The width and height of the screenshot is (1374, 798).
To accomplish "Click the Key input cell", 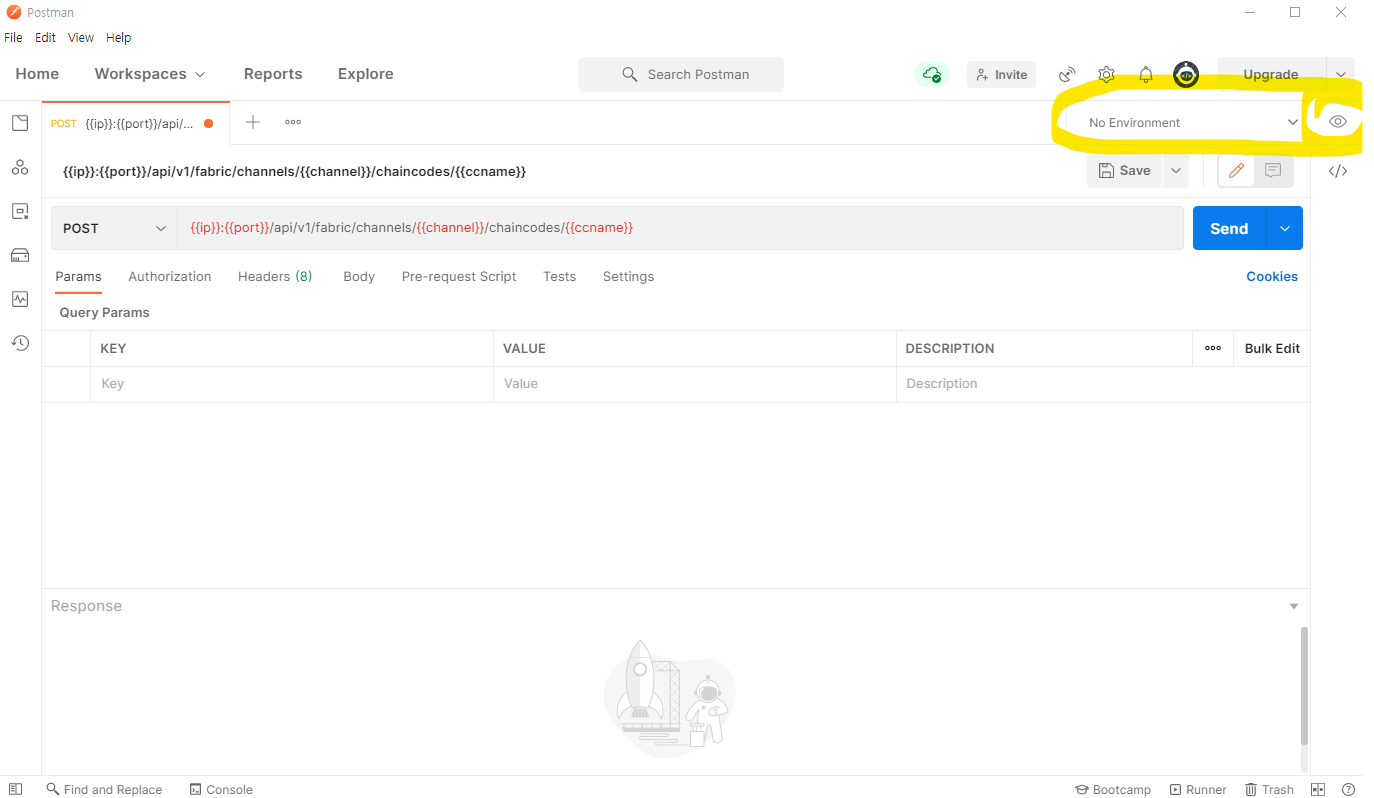I will pyautogui.click(x=292, y=384).
